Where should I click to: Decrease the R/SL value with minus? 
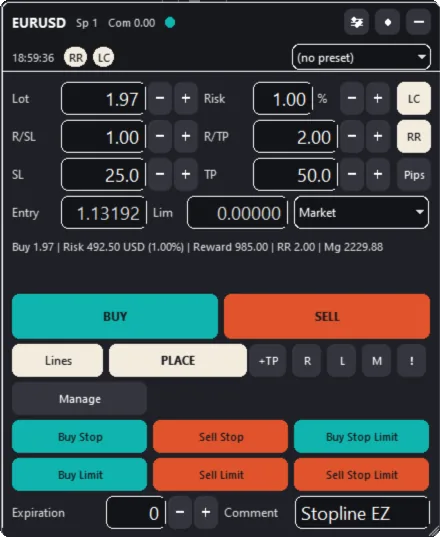[160, 137]
